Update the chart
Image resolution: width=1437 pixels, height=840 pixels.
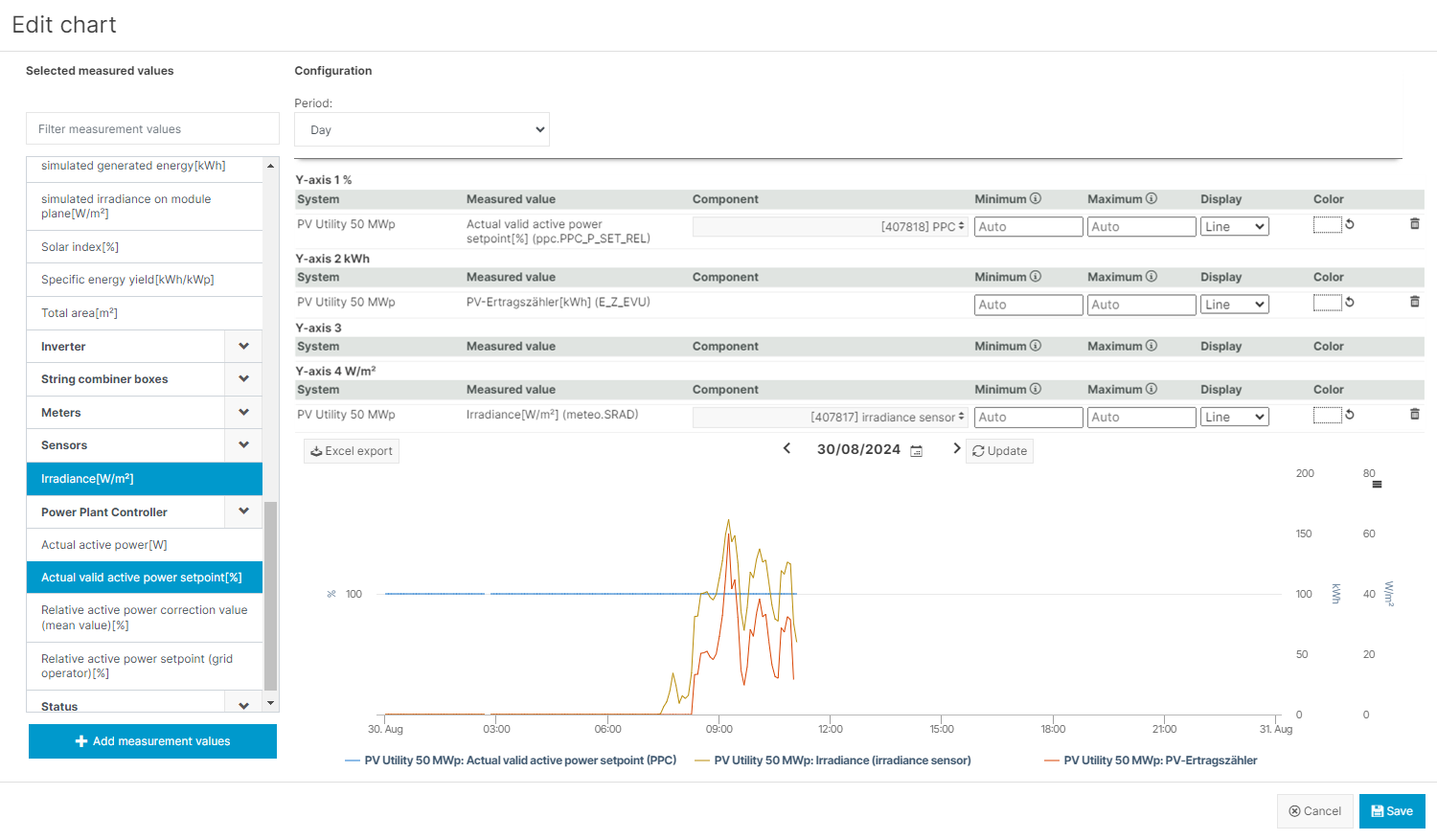click(x=999, y=451)
